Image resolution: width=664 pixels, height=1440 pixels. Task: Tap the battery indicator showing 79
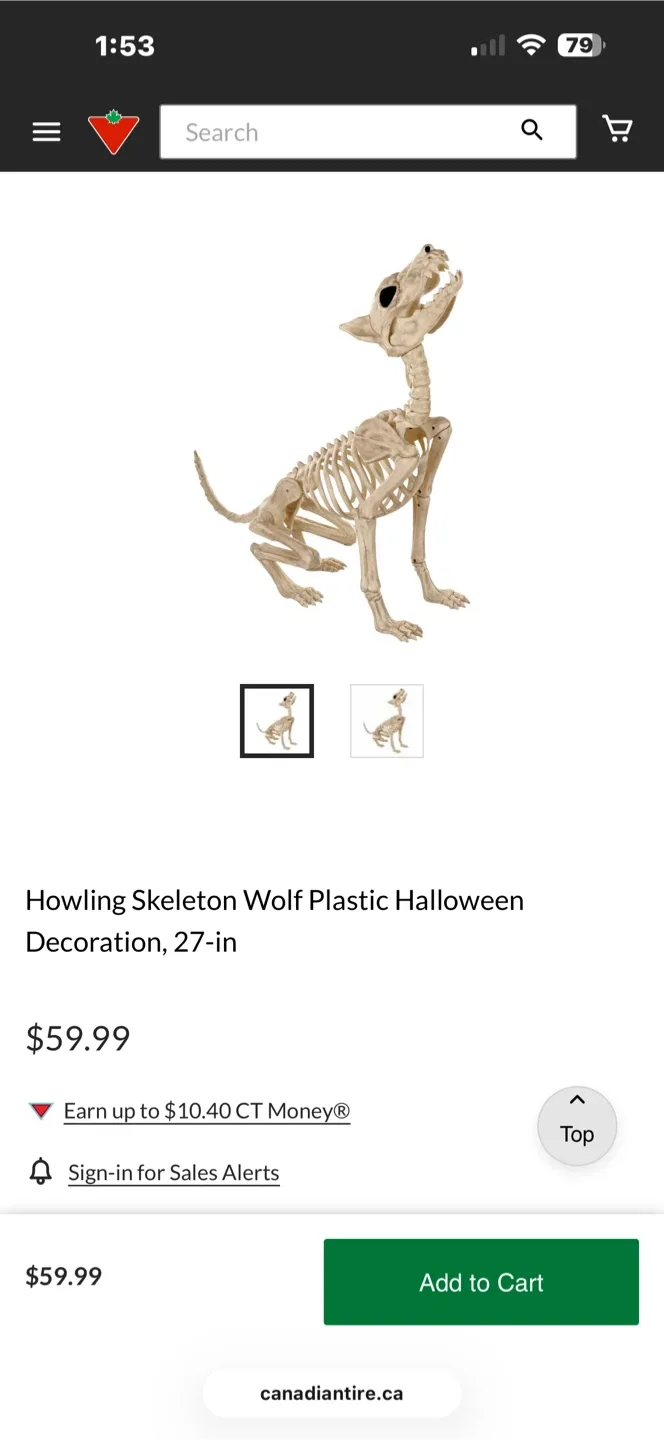pyautogui.click(x=581, y=45)
